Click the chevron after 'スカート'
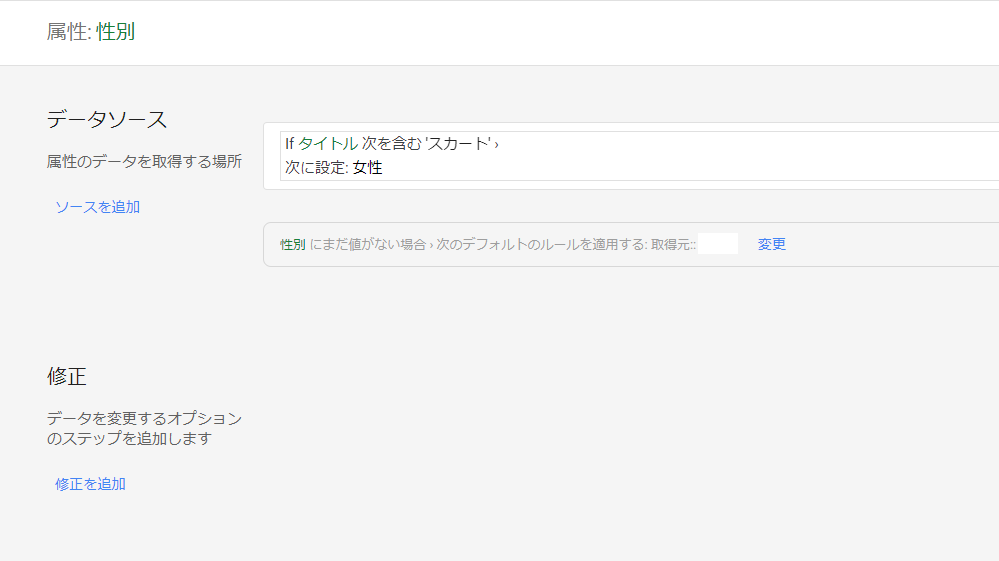The height and width of the screenshot is (561, 999). pos(496,145)
